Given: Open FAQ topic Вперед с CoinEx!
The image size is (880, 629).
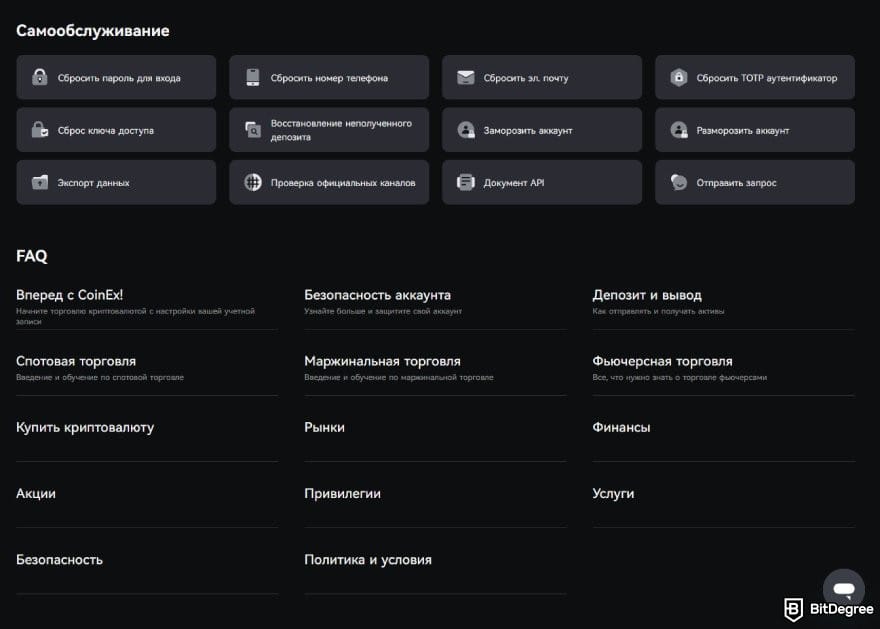Looking at the screenshot, I should pos(70,295).
